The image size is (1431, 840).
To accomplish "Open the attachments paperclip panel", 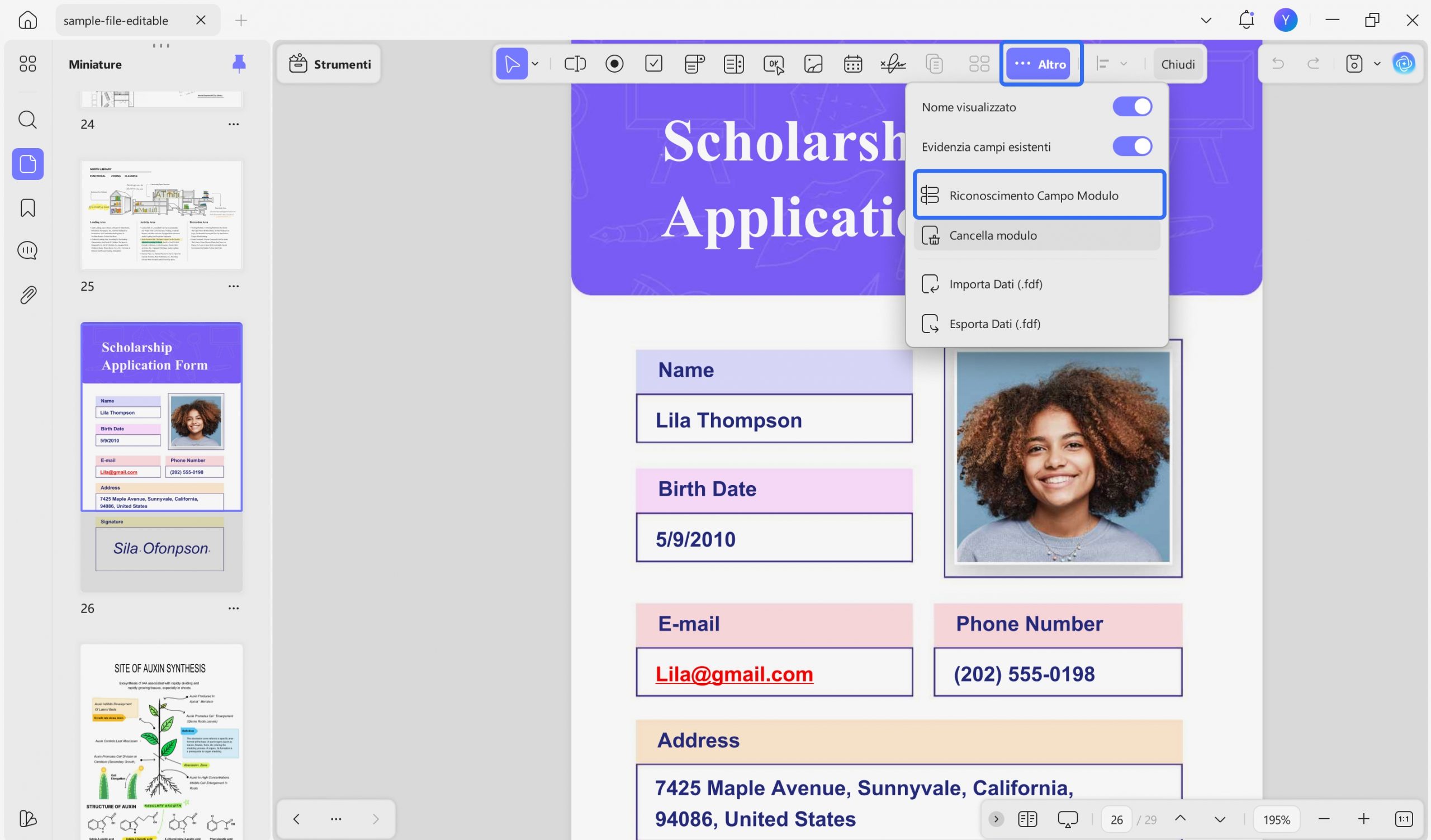I will click(27, 295).
